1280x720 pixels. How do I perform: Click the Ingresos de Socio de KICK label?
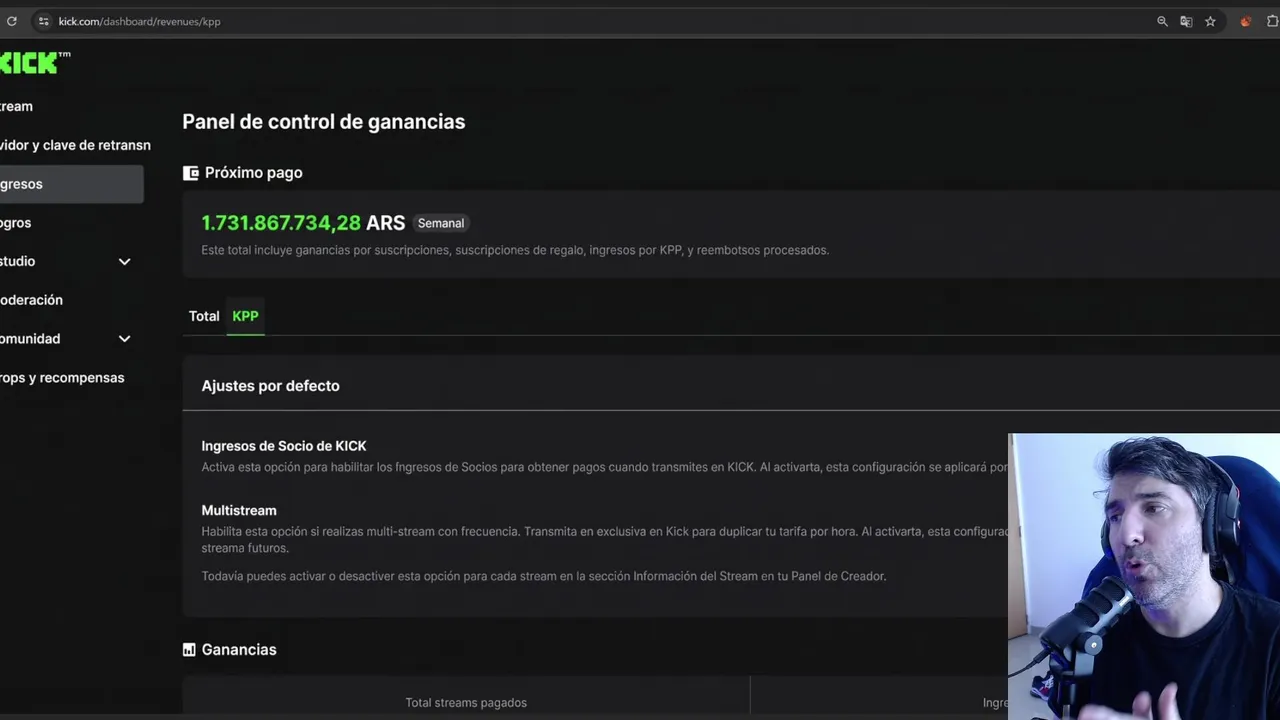[x=284, y=446]
